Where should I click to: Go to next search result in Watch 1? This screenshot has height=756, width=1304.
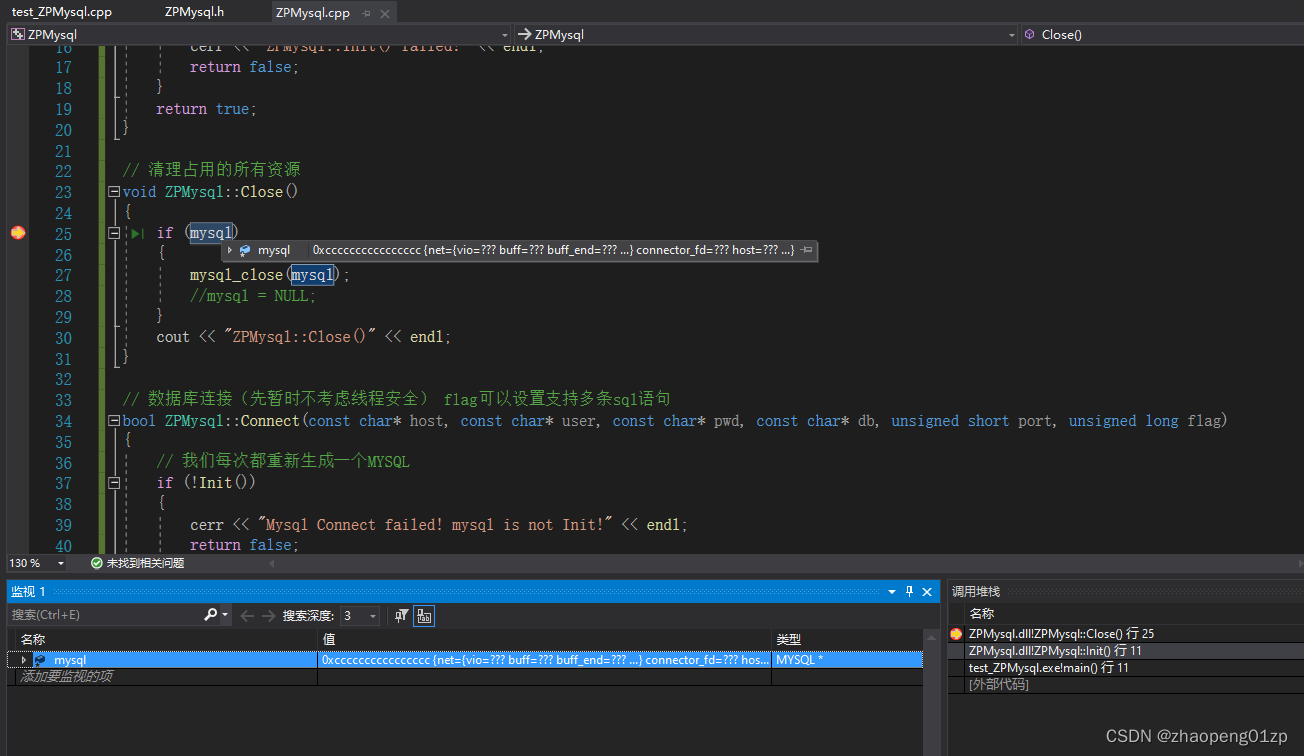pyautogui.click(x=268, y=616)
